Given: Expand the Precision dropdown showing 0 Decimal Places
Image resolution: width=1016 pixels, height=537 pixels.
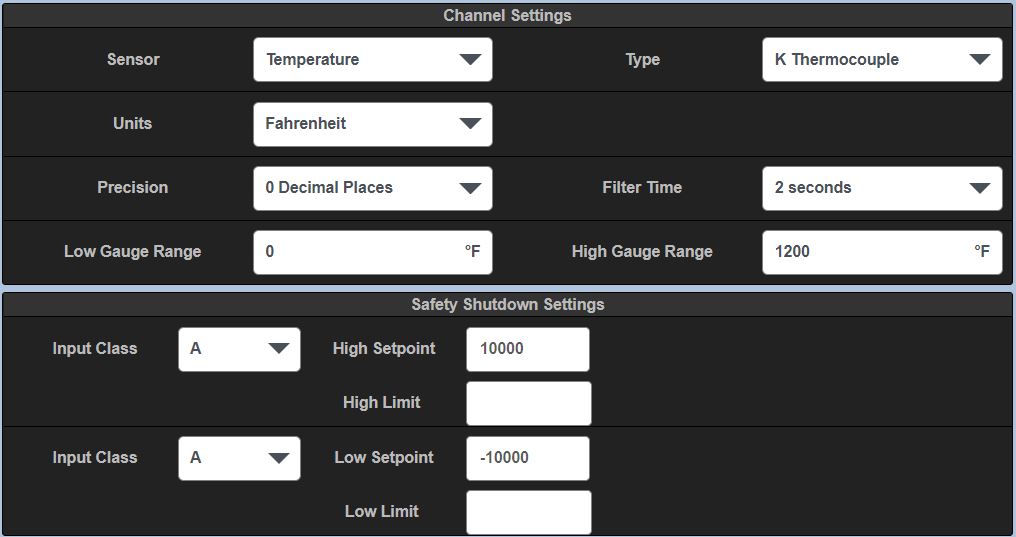Looking at the screenshot, I should 372,188.
